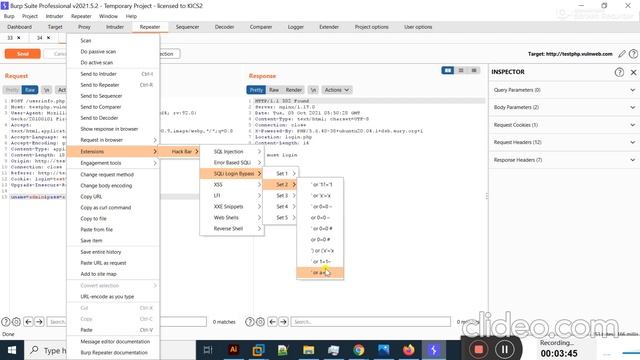Open Inspector help icon

pyautogui.click(x=619, y=72)
